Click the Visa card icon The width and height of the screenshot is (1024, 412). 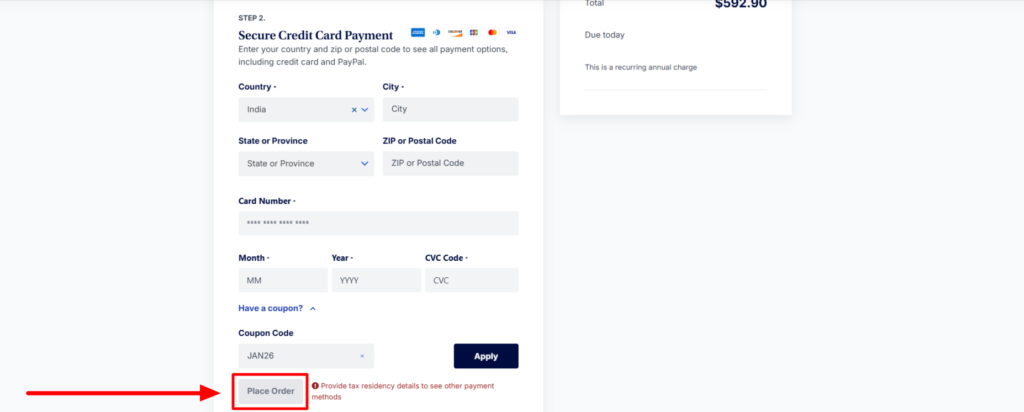point(511,33)
